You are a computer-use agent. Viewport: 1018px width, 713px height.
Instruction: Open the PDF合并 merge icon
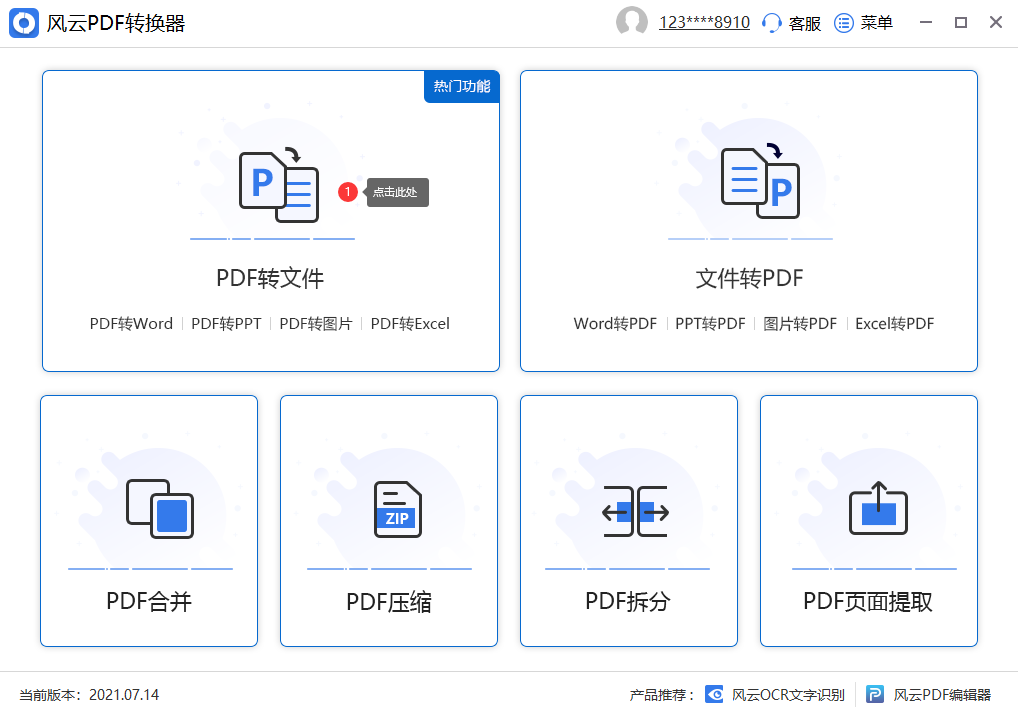[159, 509]
